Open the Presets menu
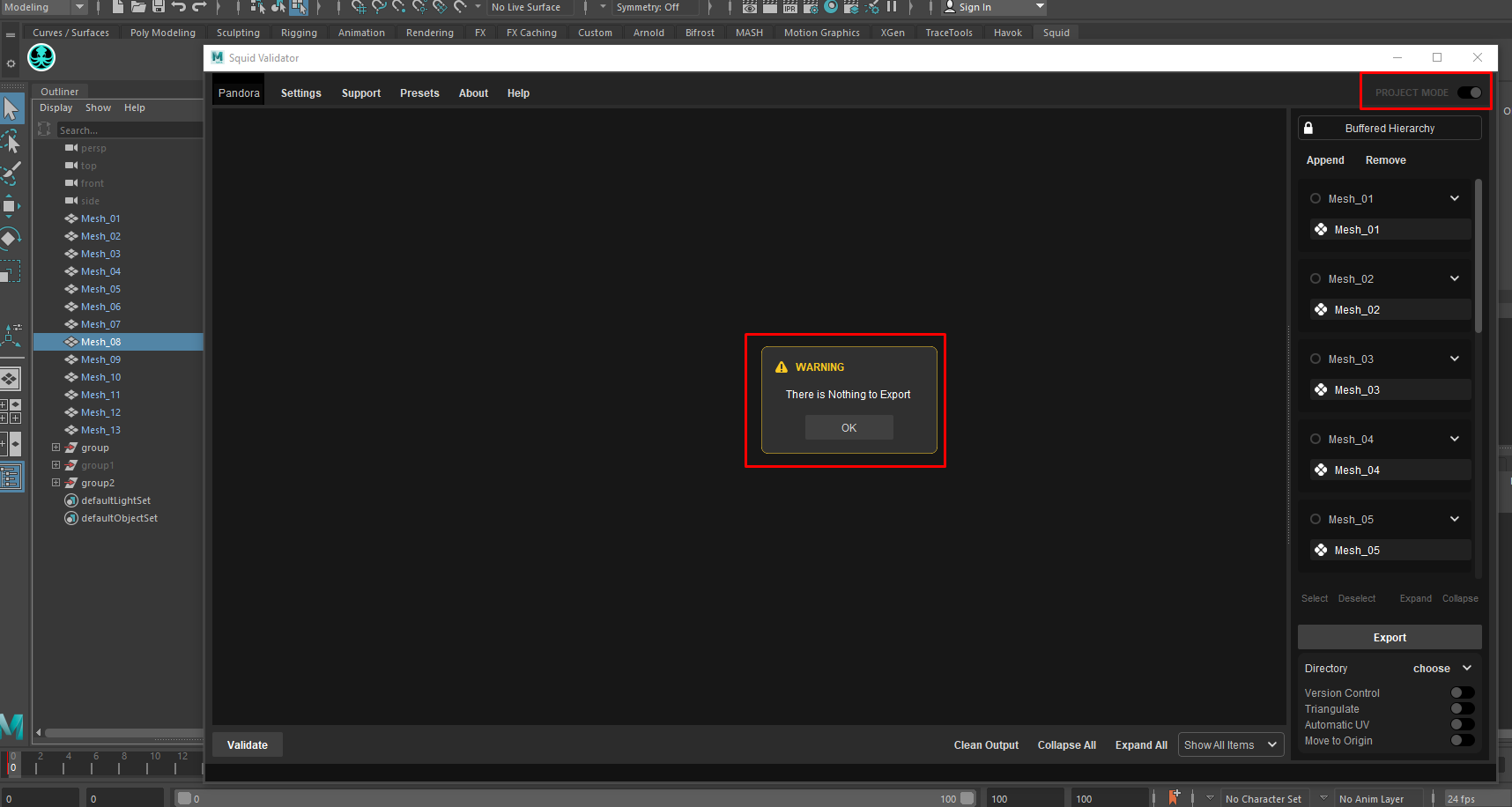 point(419,93)
